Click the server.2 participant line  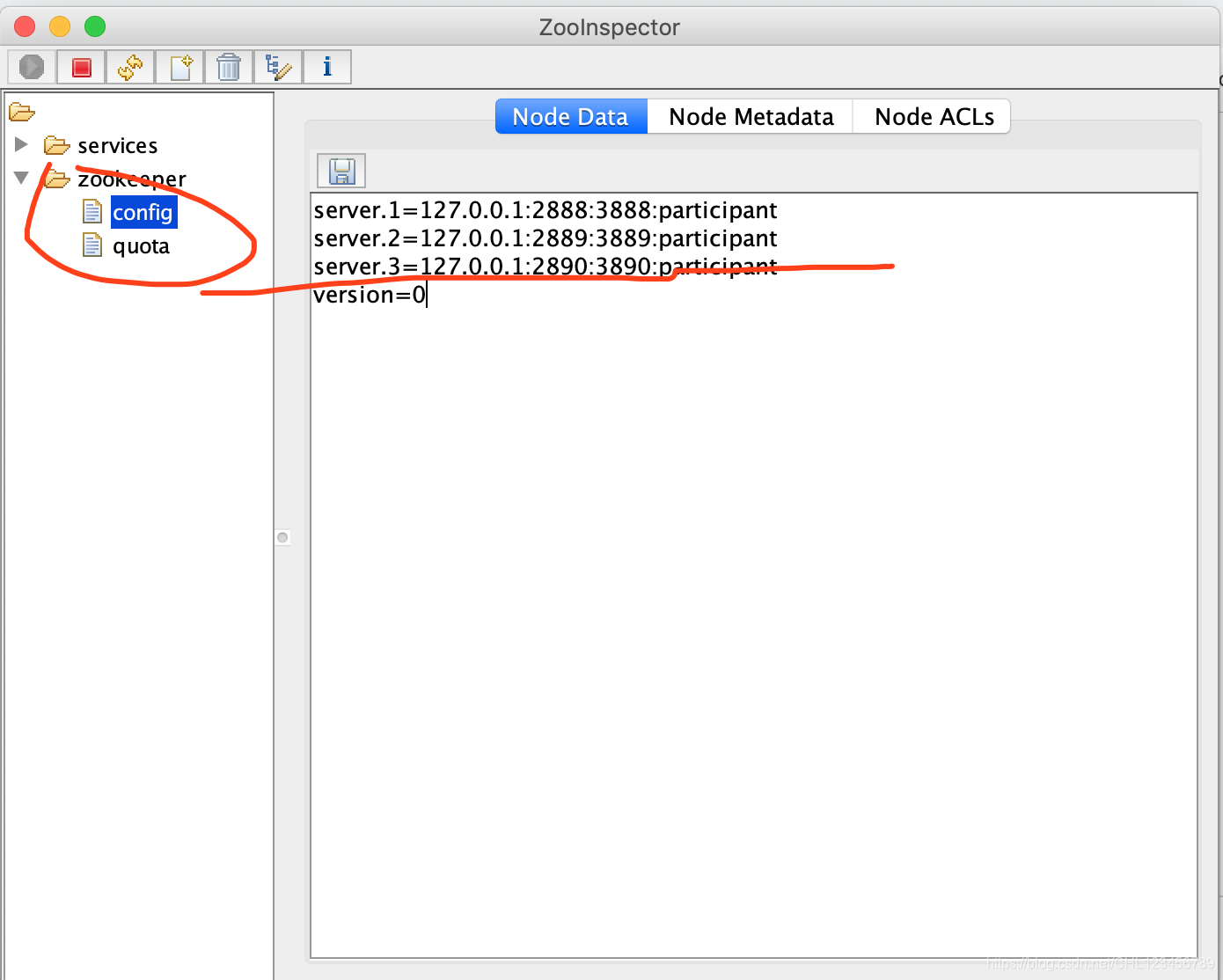click(x=546, y=238)
